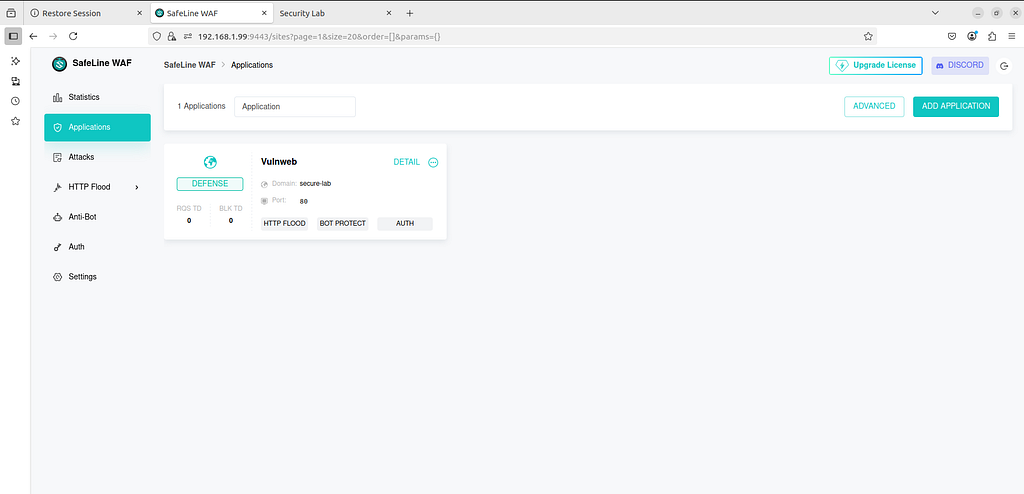
Task: Click the logout icon at top right
Action: (1005, 66)
